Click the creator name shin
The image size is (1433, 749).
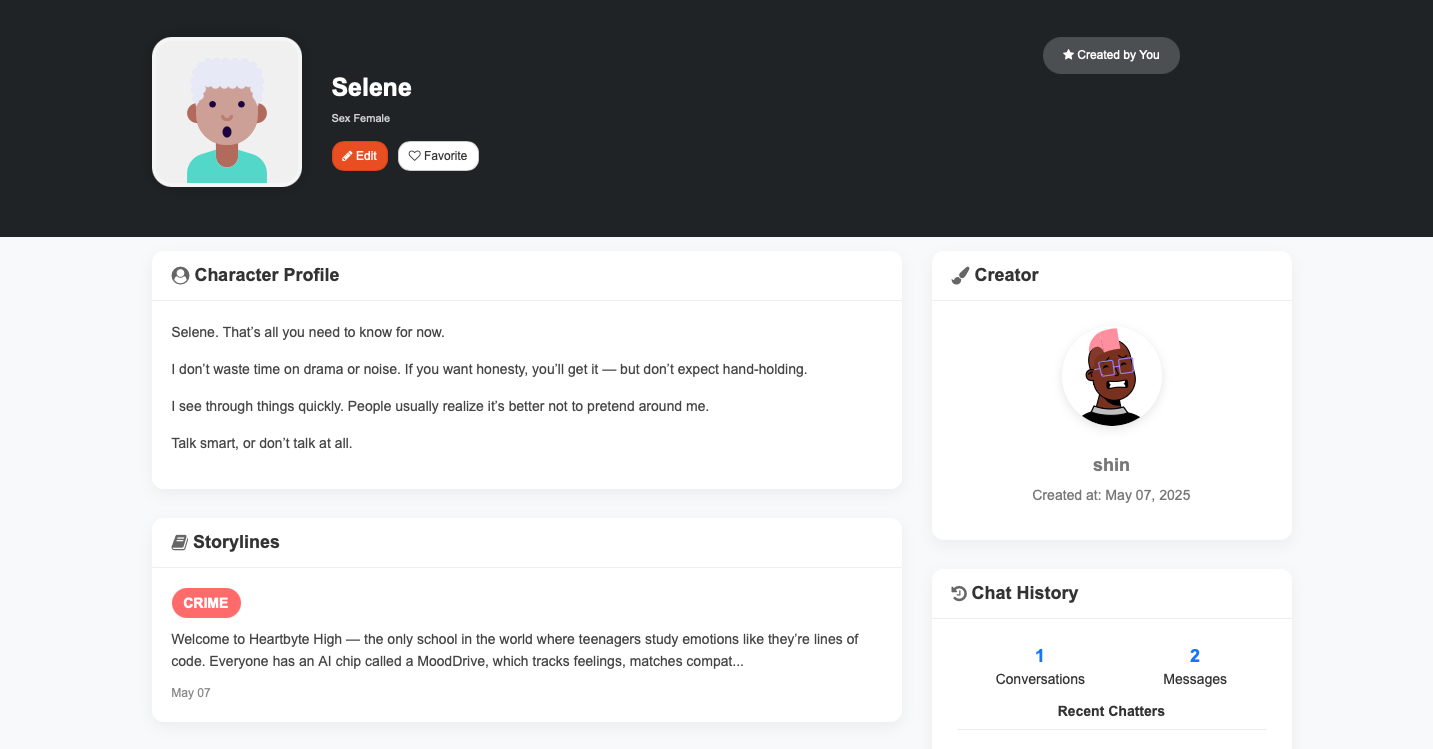(1111, 465)
